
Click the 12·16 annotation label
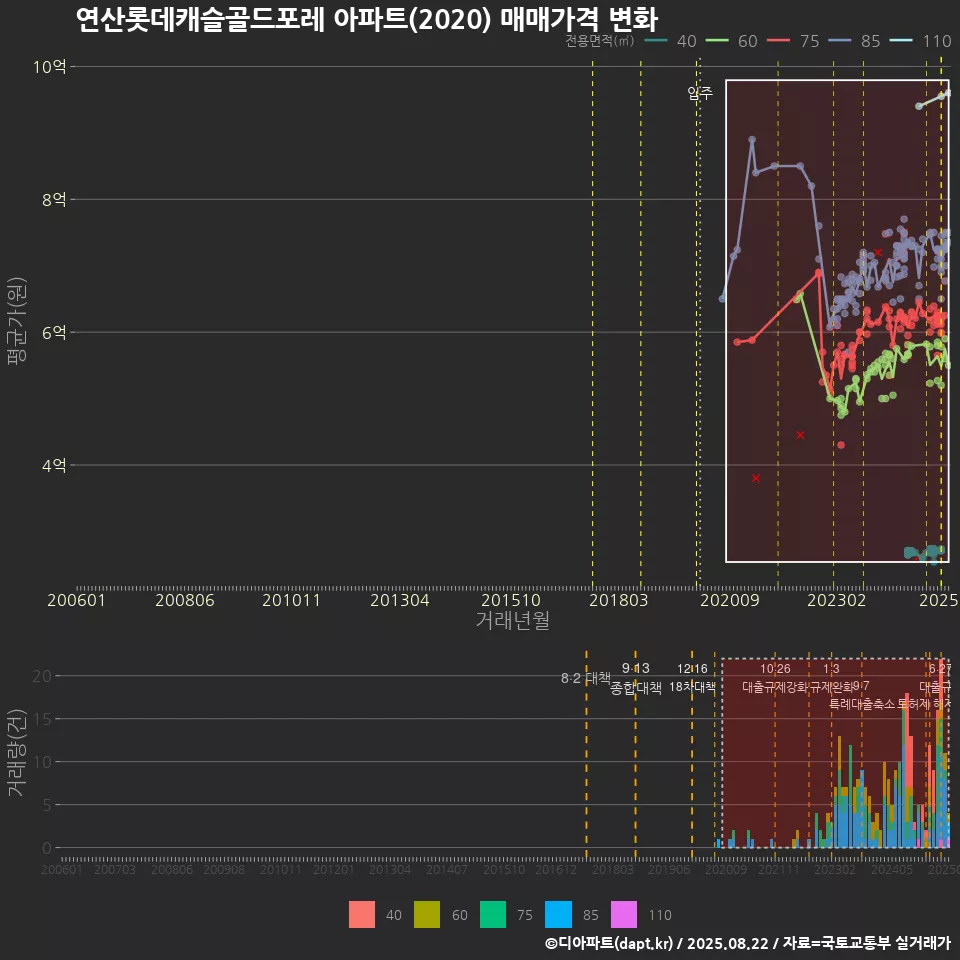(x=692, y=669)
